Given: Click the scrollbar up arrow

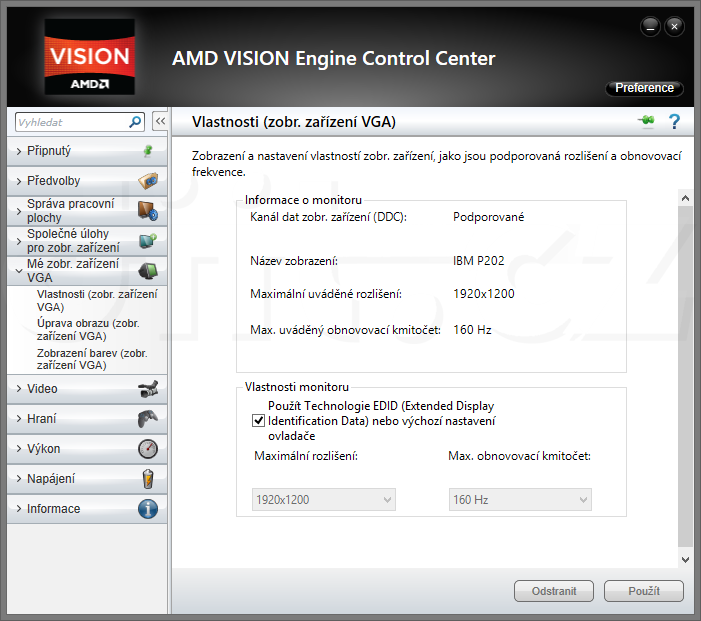Looking at the screenshot, I should [x=685, y=198].
